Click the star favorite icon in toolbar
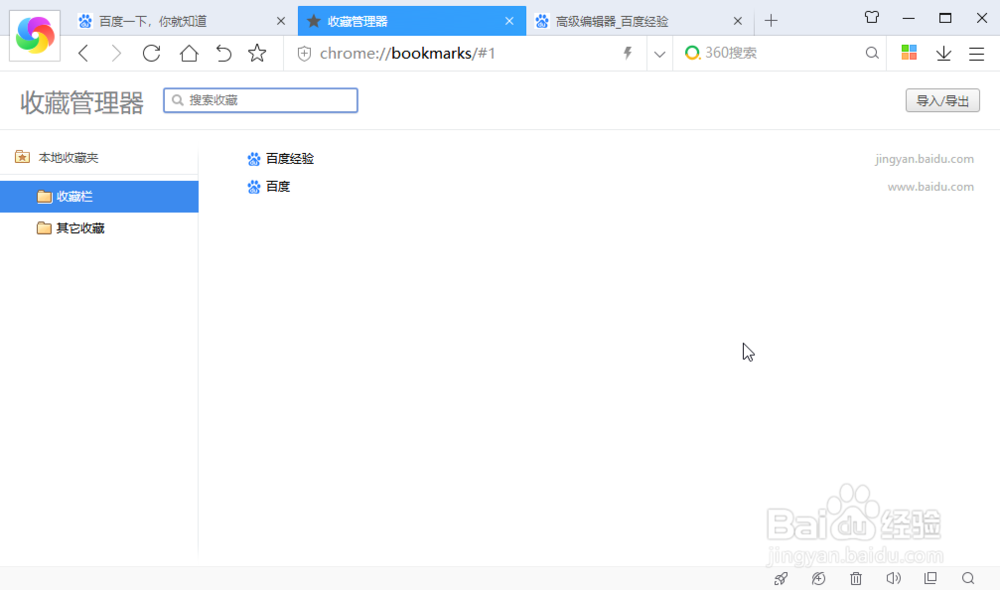 coord(257,53)
